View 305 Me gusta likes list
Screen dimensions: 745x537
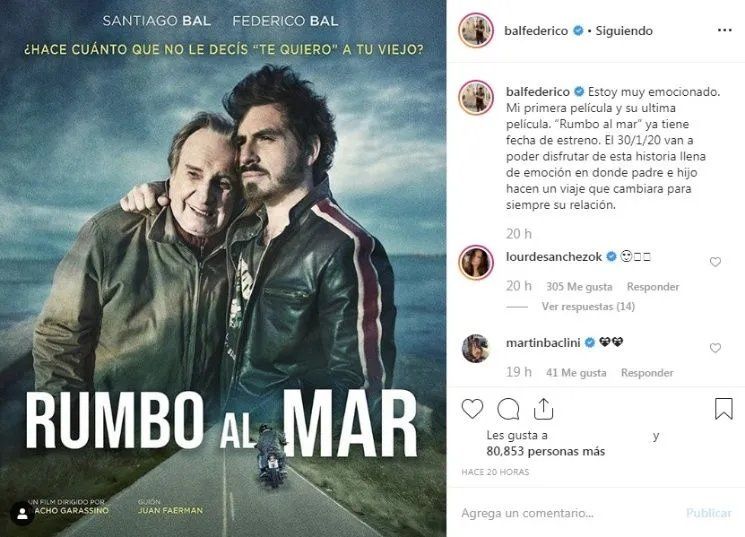click(x=579, y=287)
